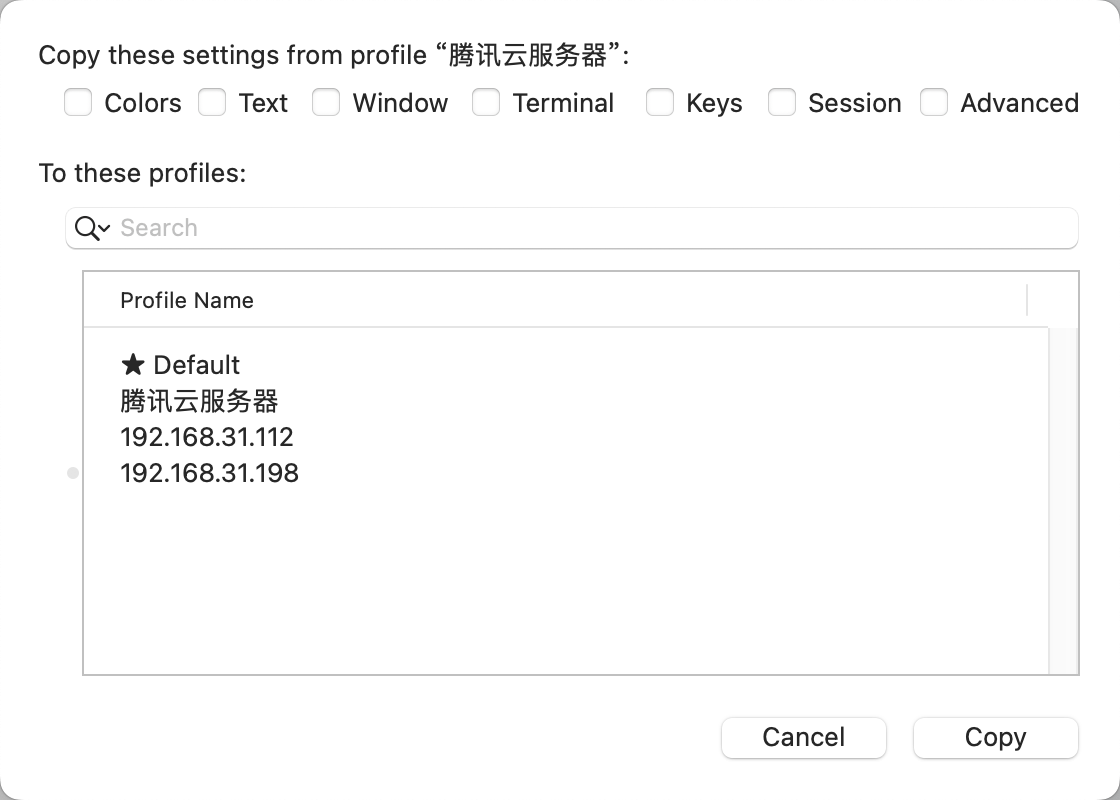Pick the 192.168.31.198 profile

click(209, 473)
